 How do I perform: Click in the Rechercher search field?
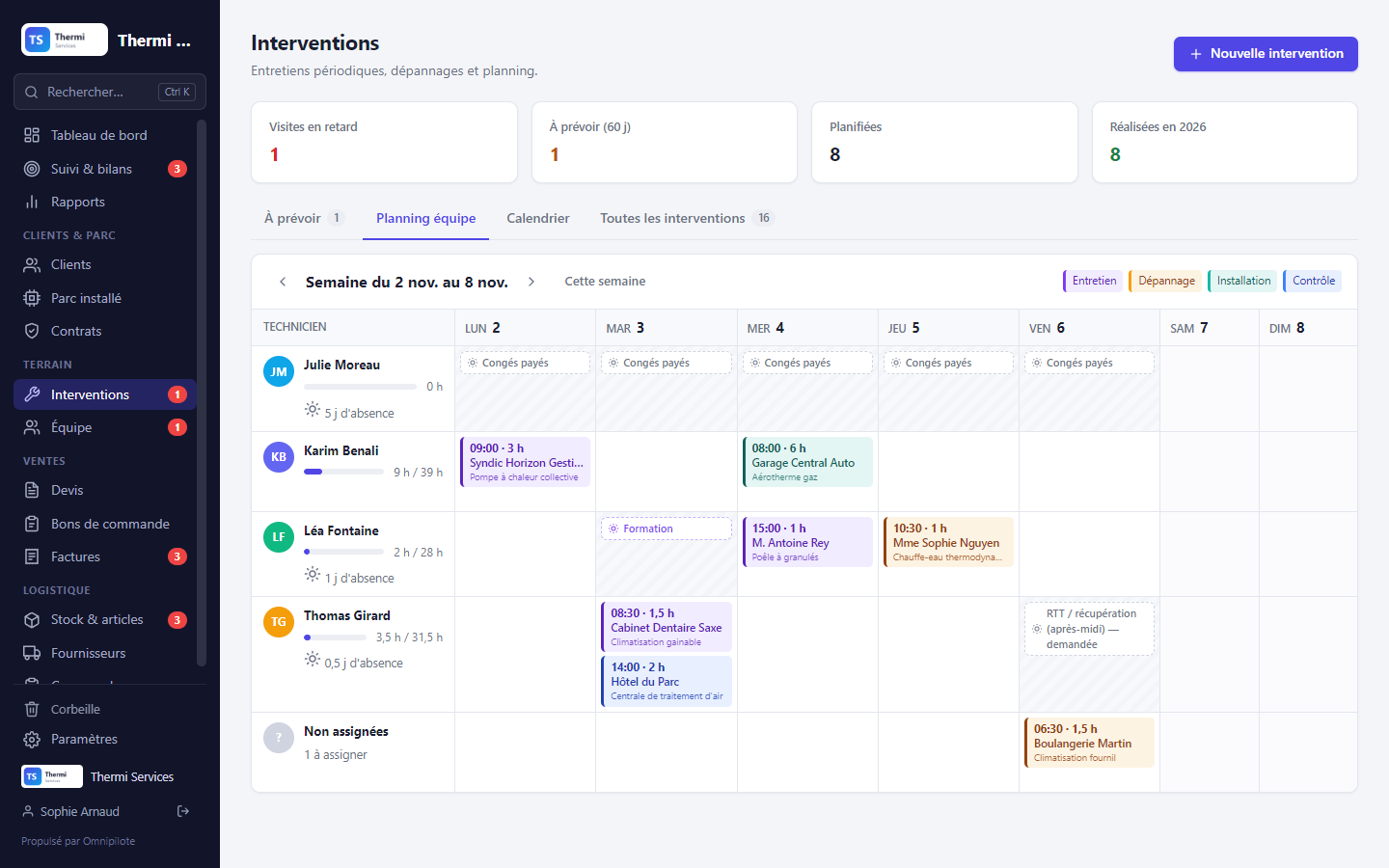[x=110, y=92]
